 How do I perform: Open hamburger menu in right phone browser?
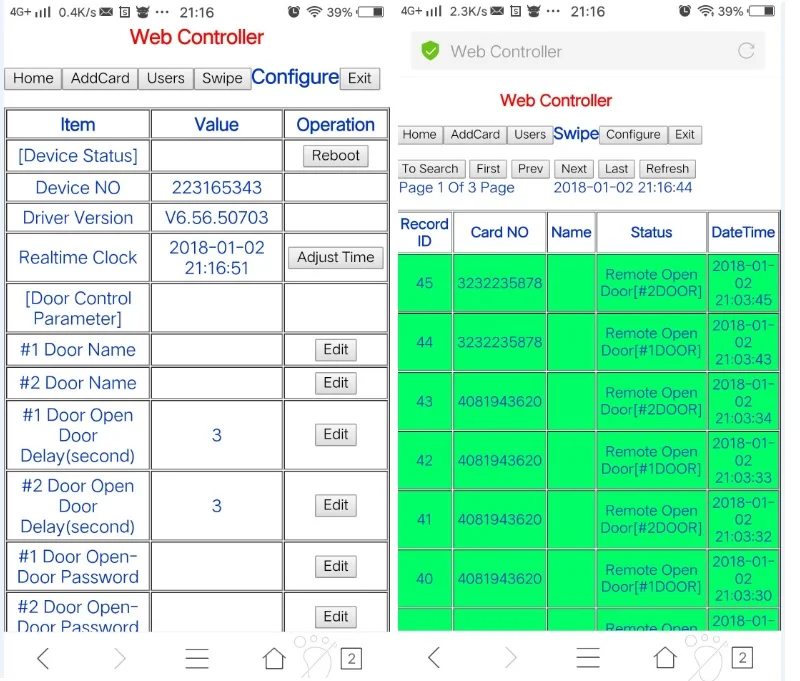(588, 658)
